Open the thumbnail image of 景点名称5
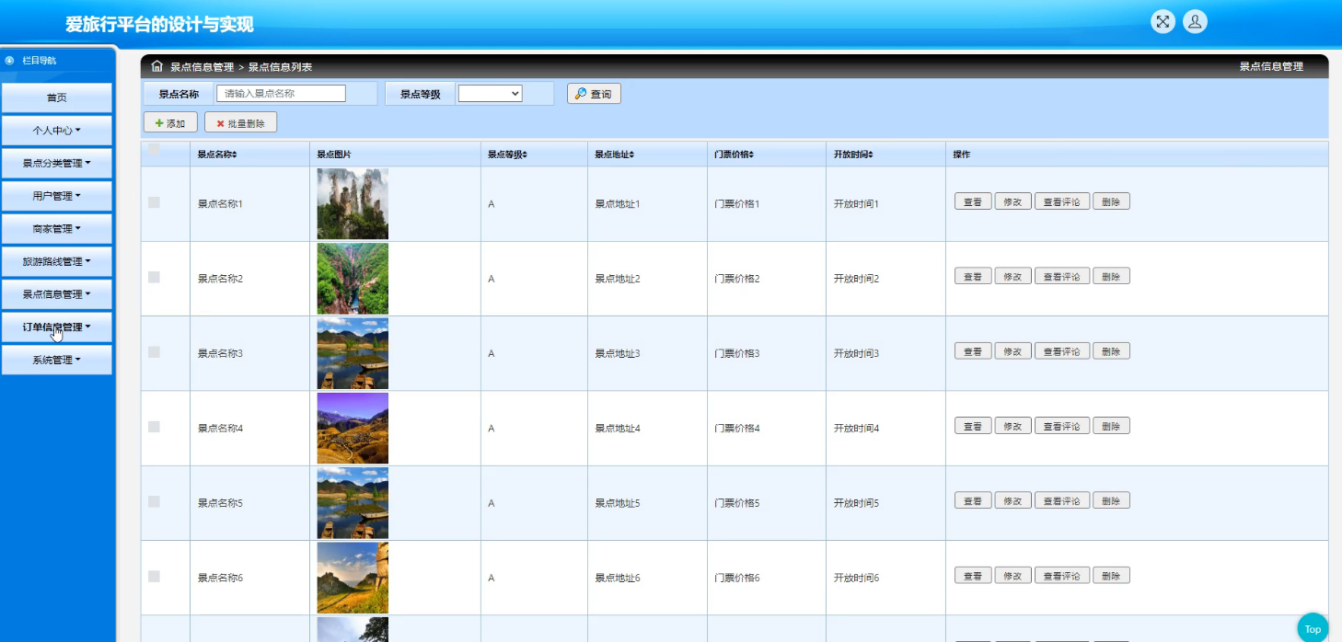The width and height of the screenshot is (1342, 642). pyautogui.click(x=352, y=504)
